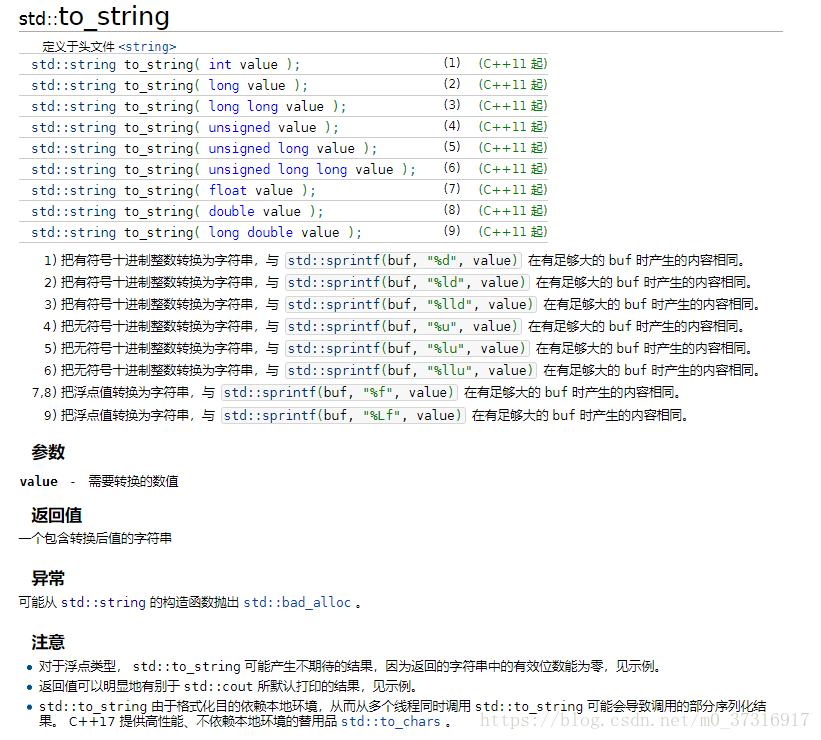Open the std::bad_alloc link
The height and width of the screenshot is (740, 821).
(x=297, y=602)
